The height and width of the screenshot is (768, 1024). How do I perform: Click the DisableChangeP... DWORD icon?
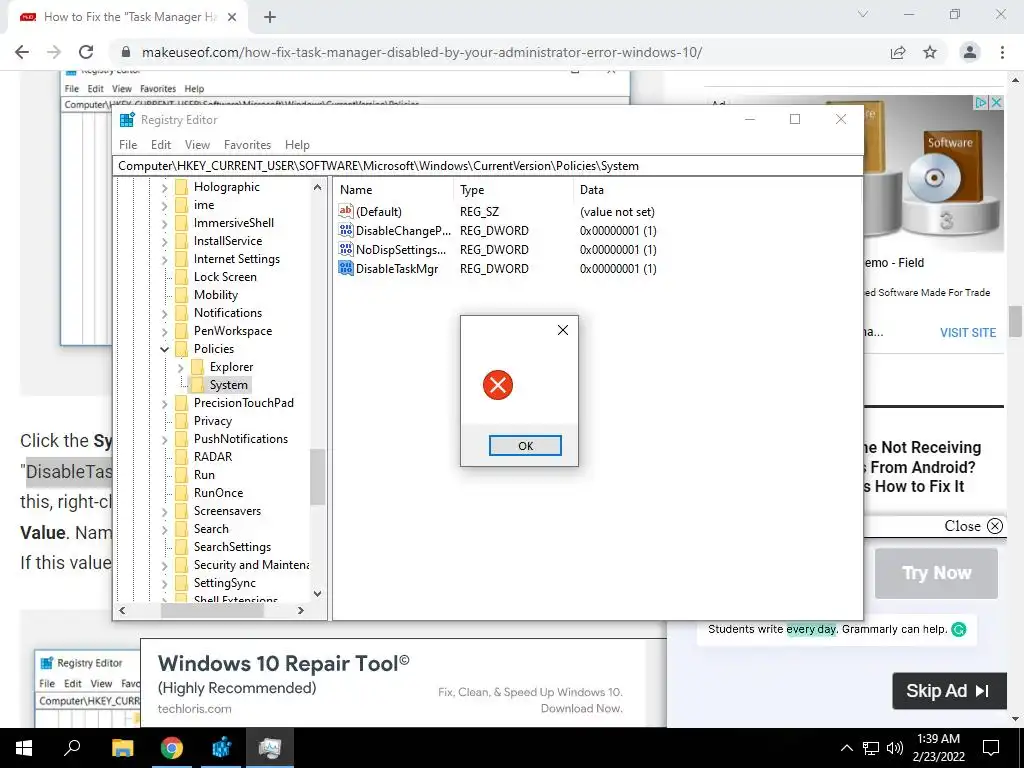coord(345,231)
